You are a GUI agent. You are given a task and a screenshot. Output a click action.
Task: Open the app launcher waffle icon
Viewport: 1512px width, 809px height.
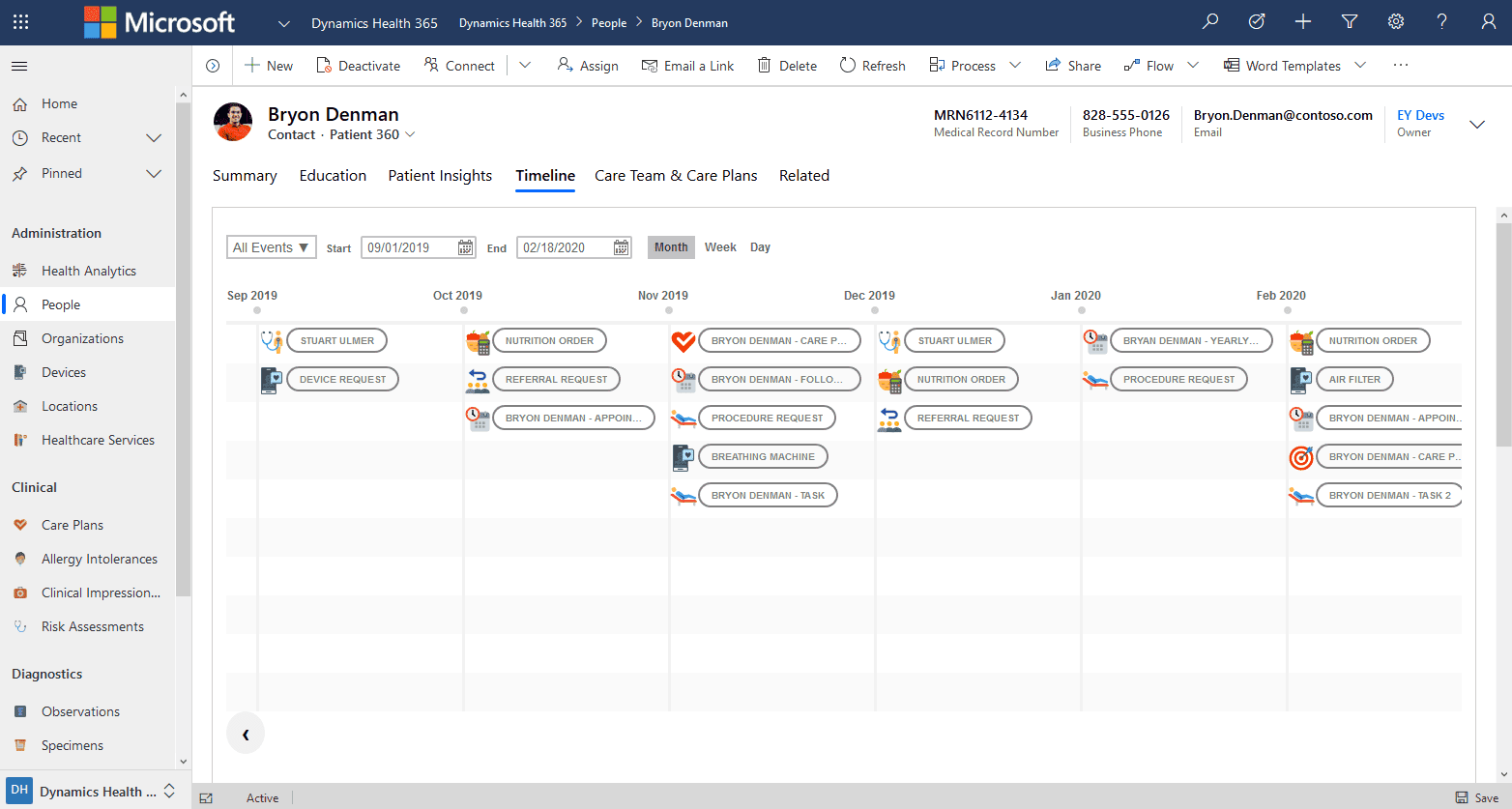tap(20, 21)
